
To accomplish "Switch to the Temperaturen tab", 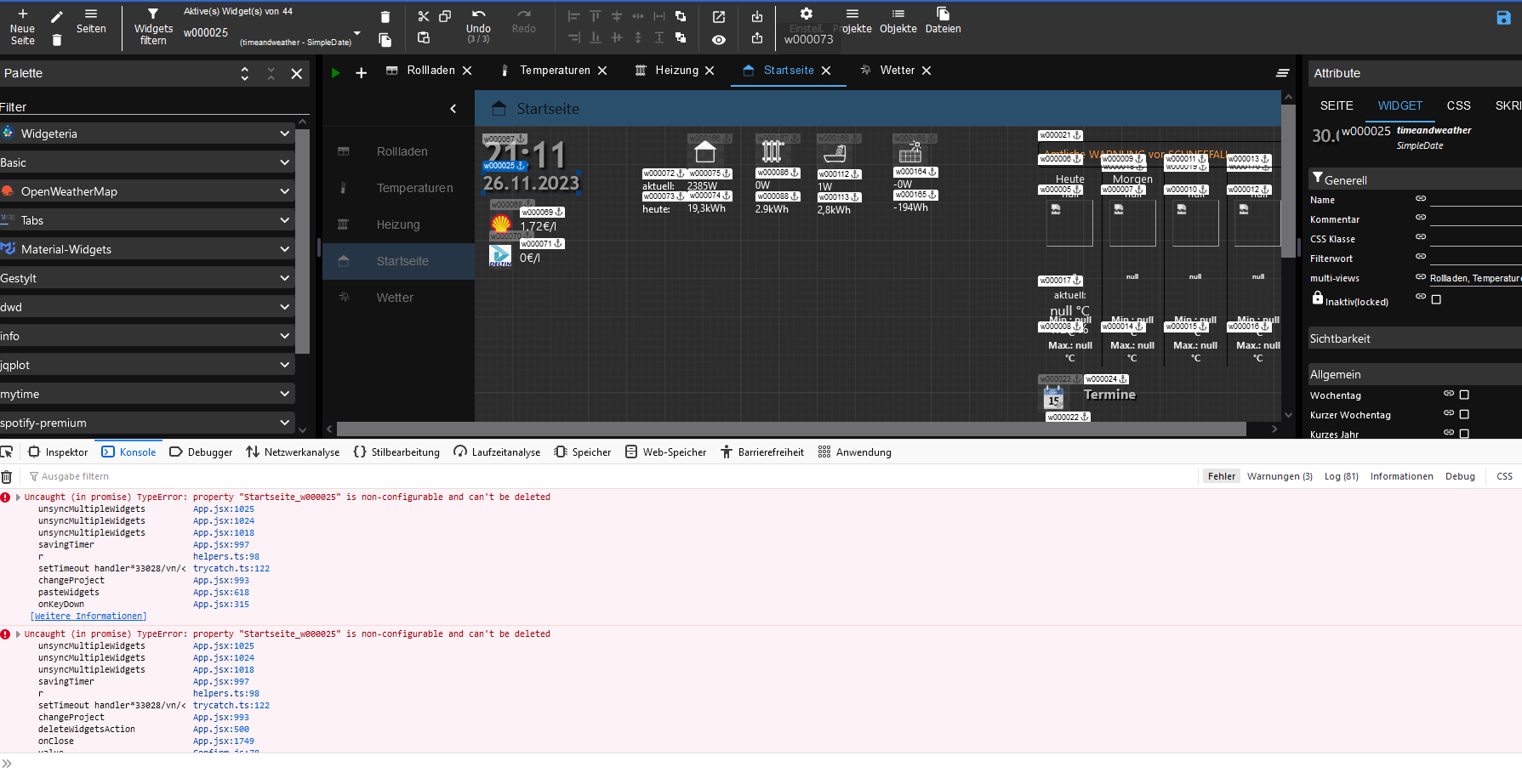I will click(x=555, y=71).
